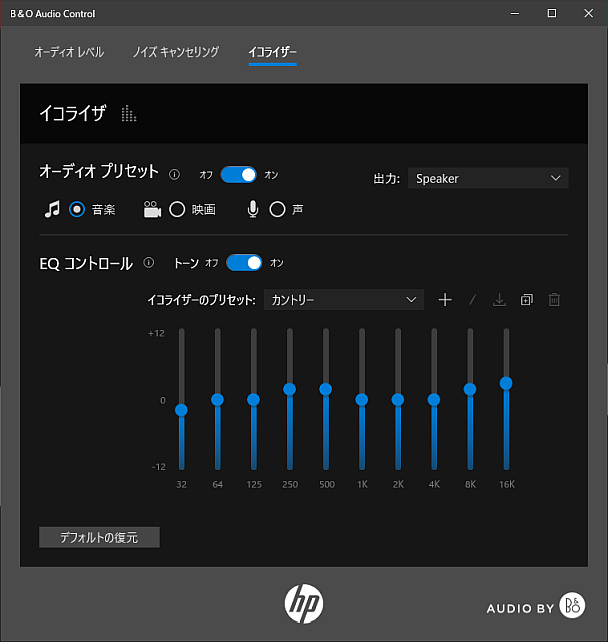Close the B&O Audio Control window
The width and height of the screenshot is (608, 642).
click(x=589, y=14)
